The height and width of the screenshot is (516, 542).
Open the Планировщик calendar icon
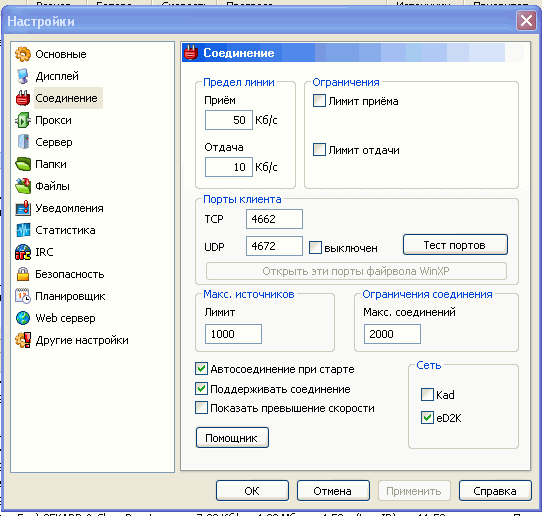[x=23, y=297]
